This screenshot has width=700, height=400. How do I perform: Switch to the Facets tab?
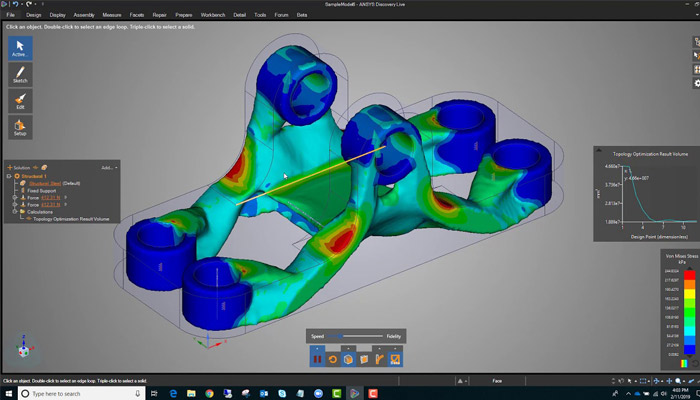pos(137,15)
